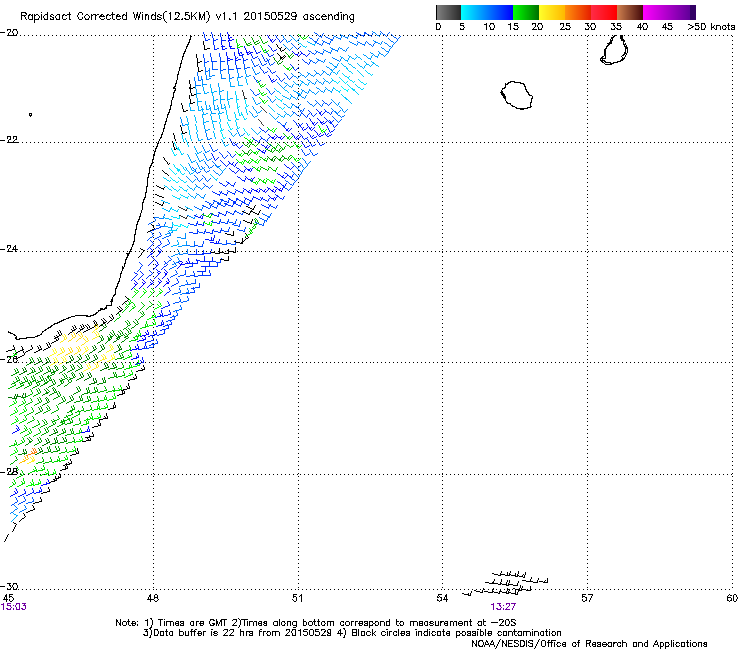
Task: Click the Rapidscat Corrected Winds title text
Action: tap(187, 16)
